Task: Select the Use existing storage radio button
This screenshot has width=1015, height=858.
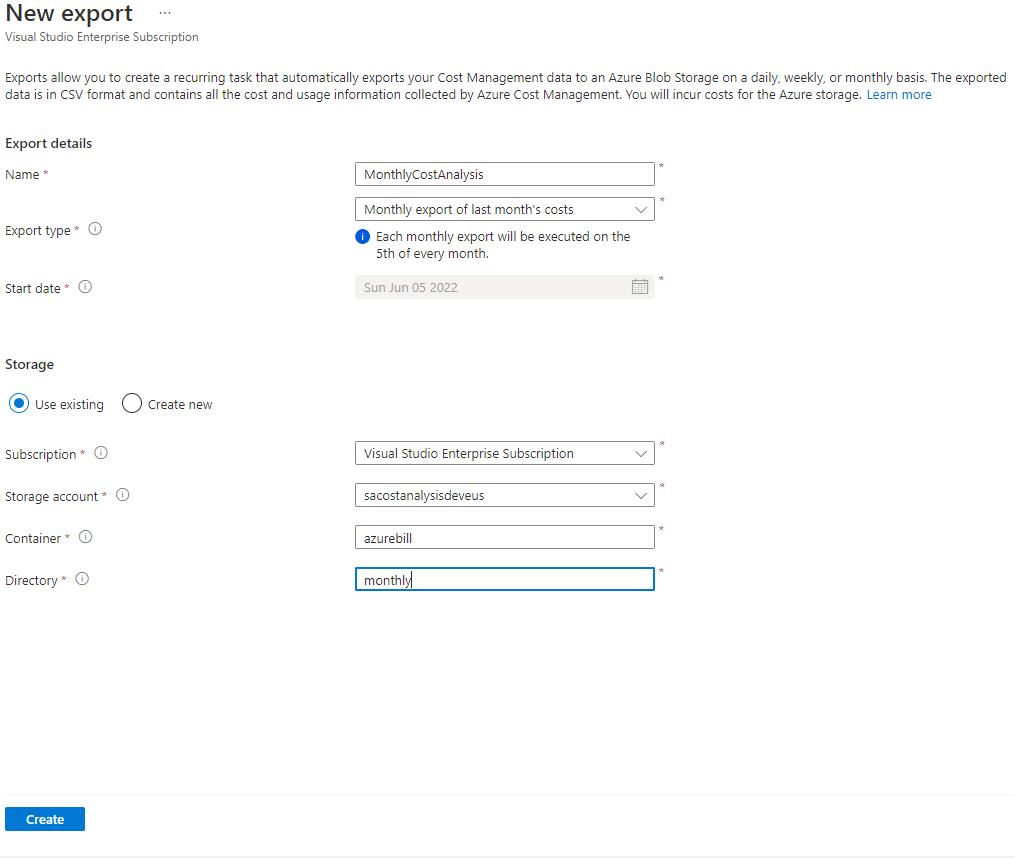Action: coord(19,403)
